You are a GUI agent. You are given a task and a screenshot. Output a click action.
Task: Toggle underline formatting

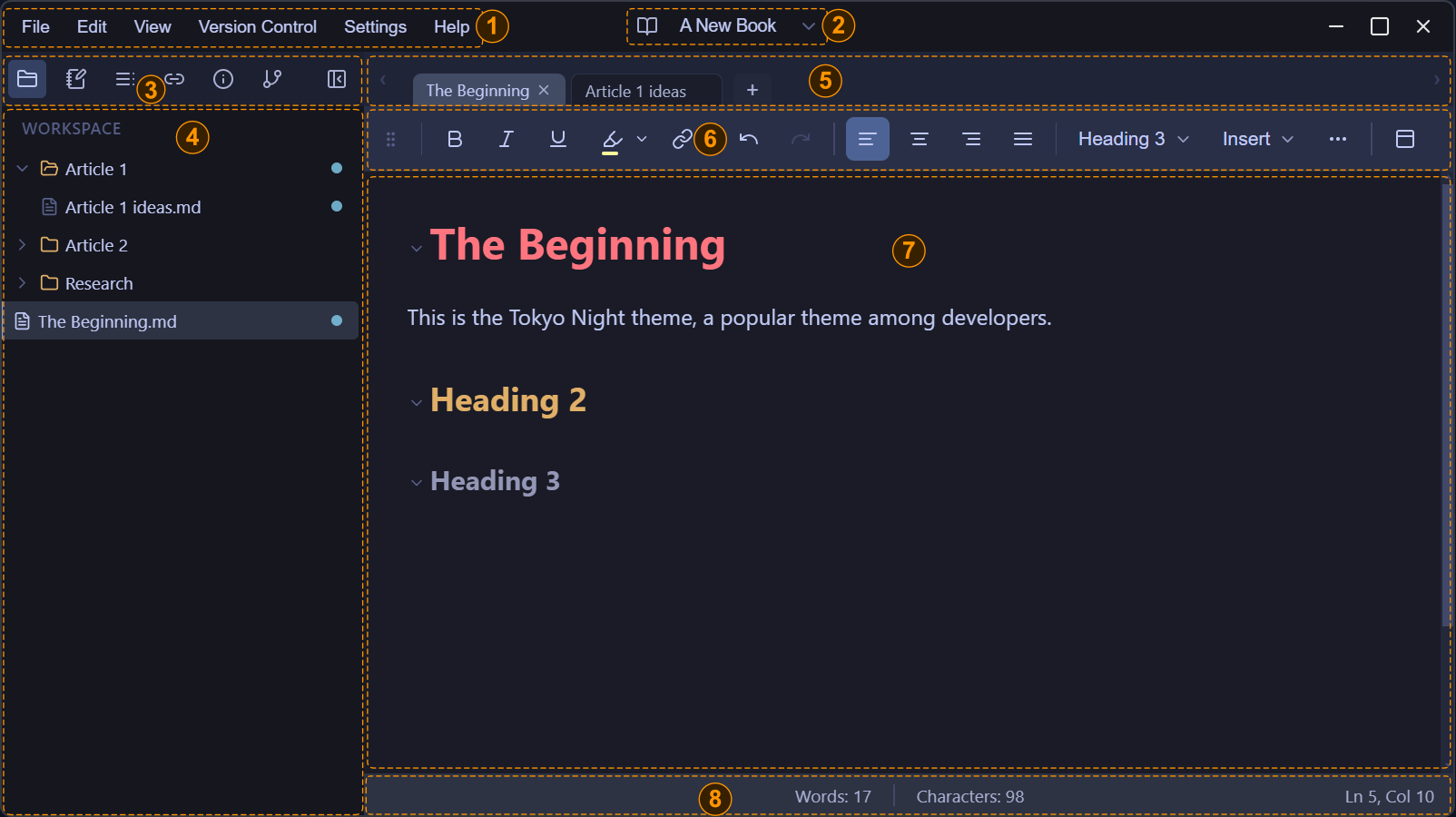(557, 139)
